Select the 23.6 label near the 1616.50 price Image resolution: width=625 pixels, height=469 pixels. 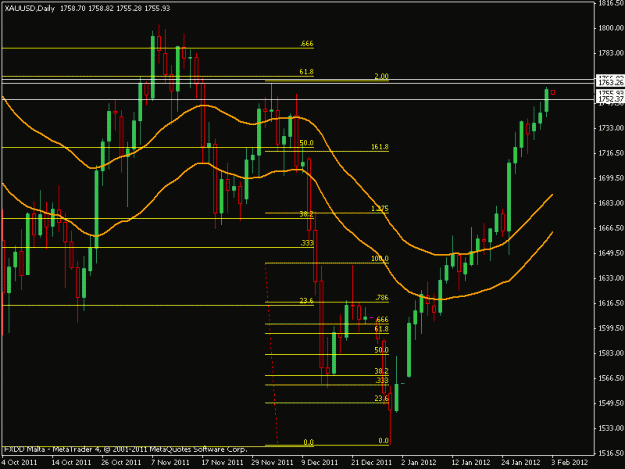(x=307, y=301)
